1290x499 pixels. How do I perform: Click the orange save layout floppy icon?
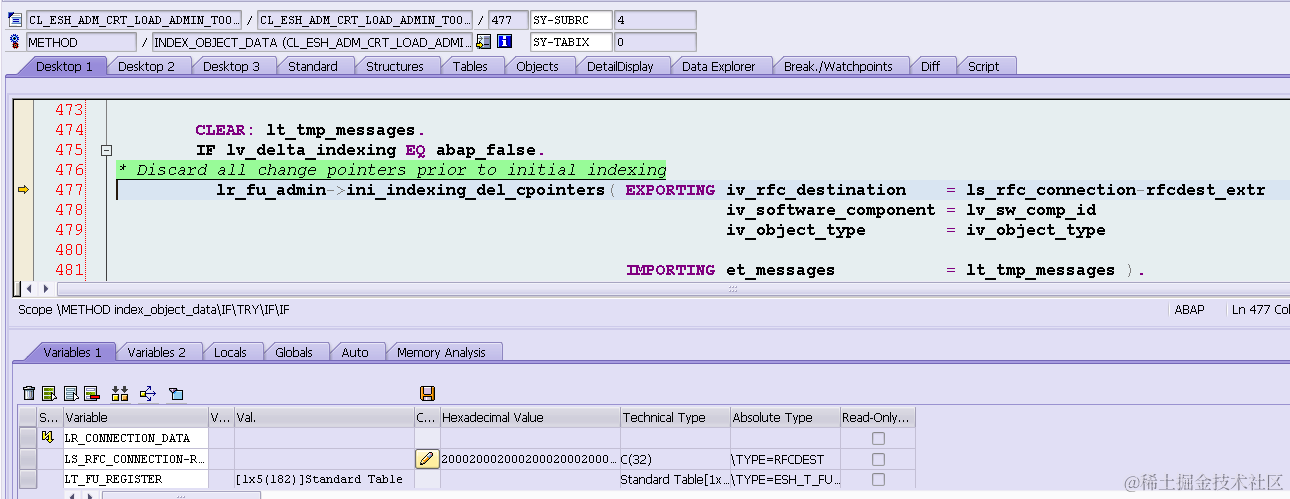pyautogui.click(x=428, y=394)
